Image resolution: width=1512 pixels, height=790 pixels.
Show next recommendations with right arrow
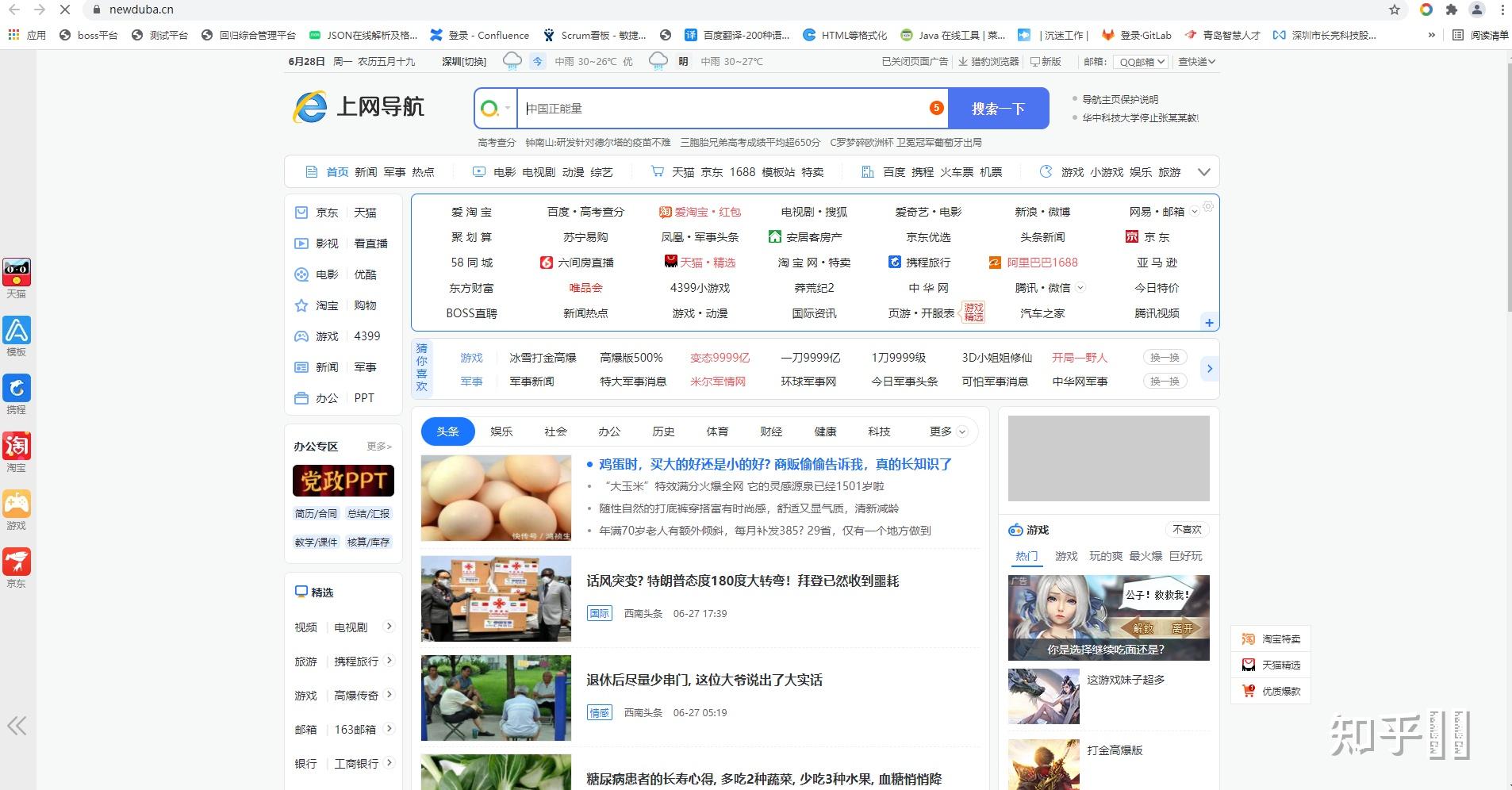click(1209, 368)
